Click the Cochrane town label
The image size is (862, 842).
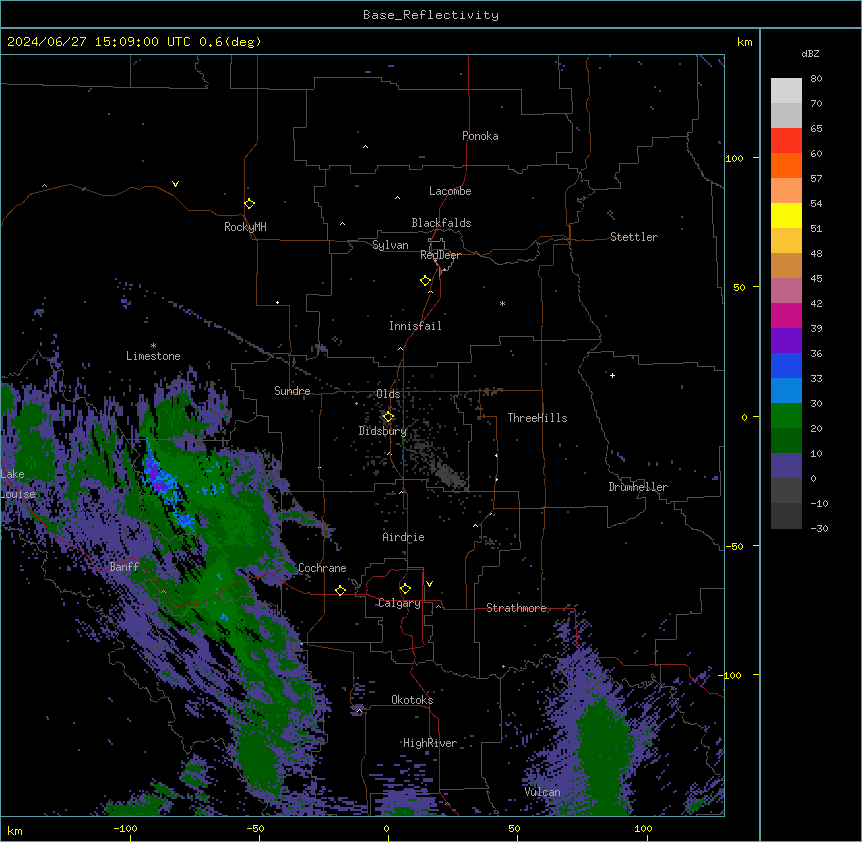(x=322, y=568)
